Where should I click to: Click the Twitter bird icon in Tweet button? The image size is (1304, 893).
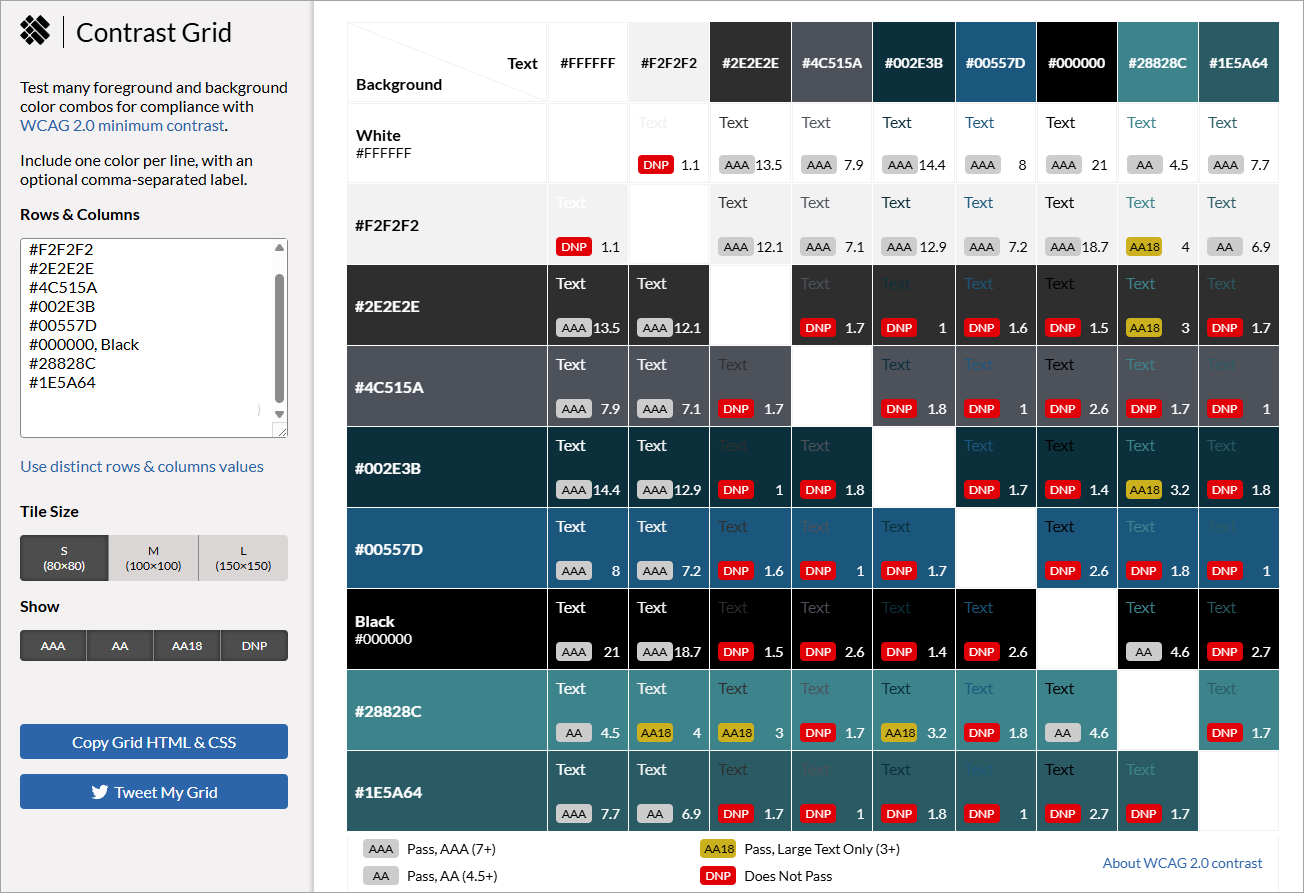click(99, 792)
